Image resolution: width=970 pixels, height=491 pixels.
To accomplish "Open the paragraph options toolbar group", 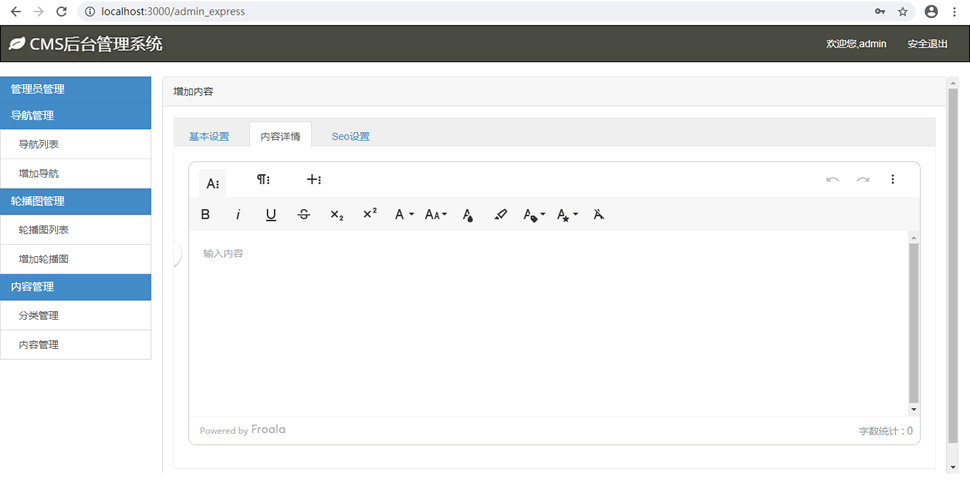I will coord(263,179).
